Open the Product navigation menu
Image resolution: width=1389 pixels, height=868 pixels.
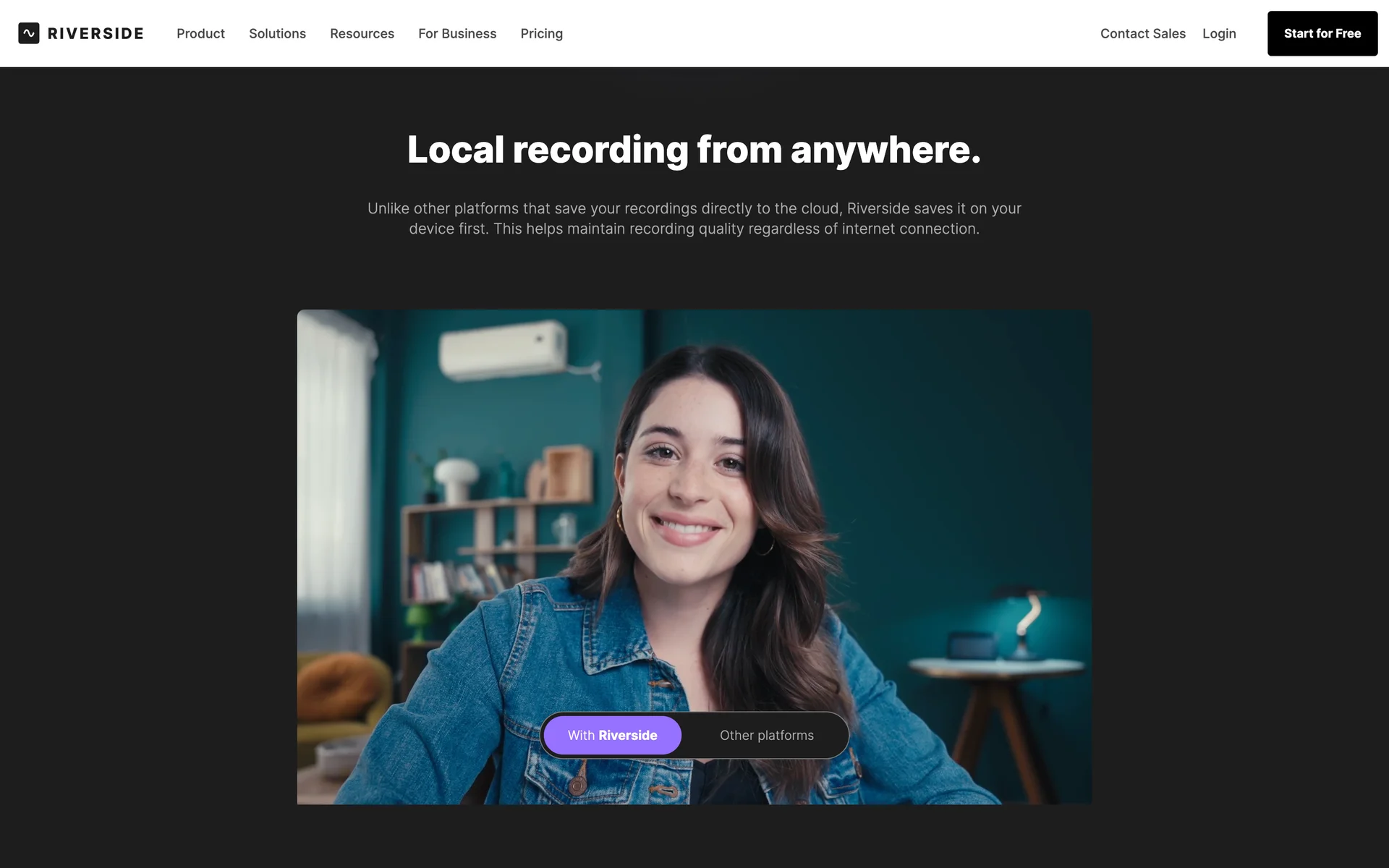(x=200, y=33)
